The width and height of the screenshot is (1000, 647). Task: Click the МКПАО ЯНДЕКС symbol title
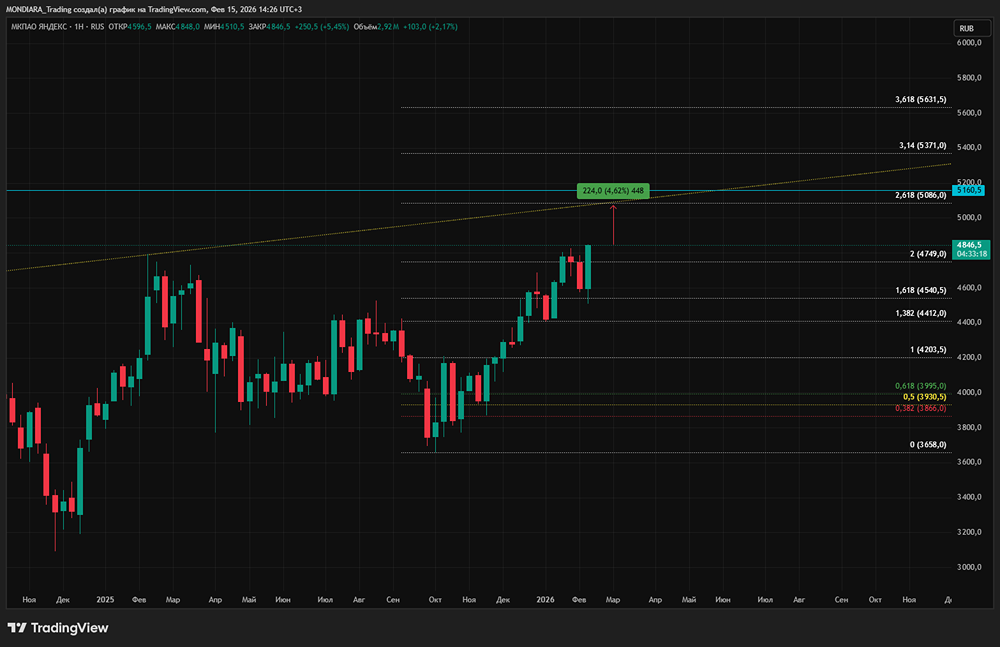pos(39,27)
